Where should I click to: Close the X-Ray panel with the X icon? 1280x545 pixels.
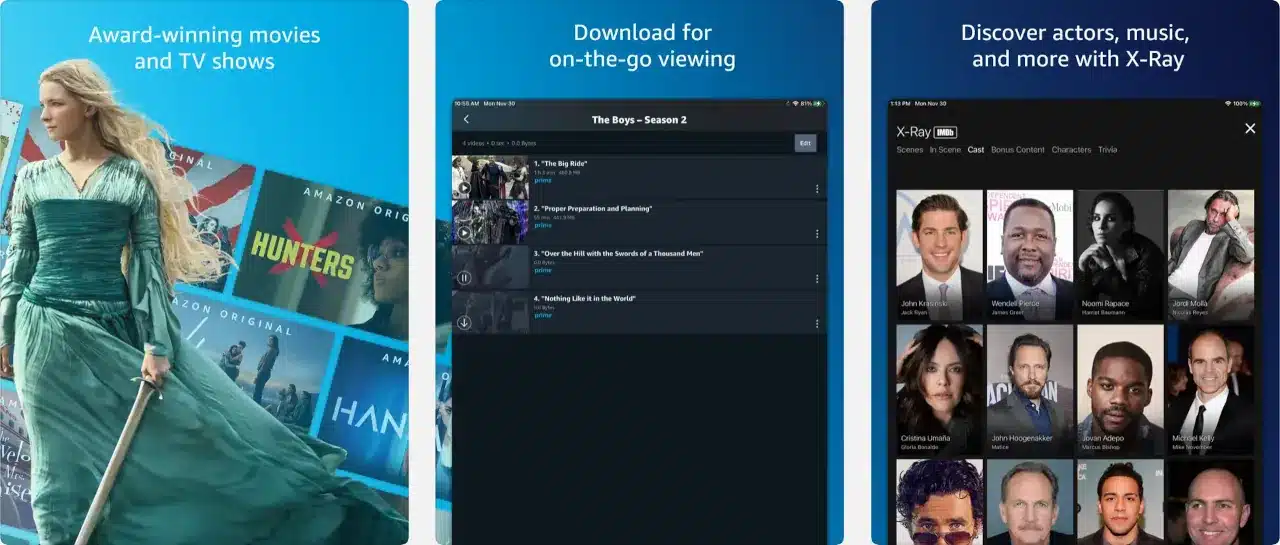tap(1250, 128)
